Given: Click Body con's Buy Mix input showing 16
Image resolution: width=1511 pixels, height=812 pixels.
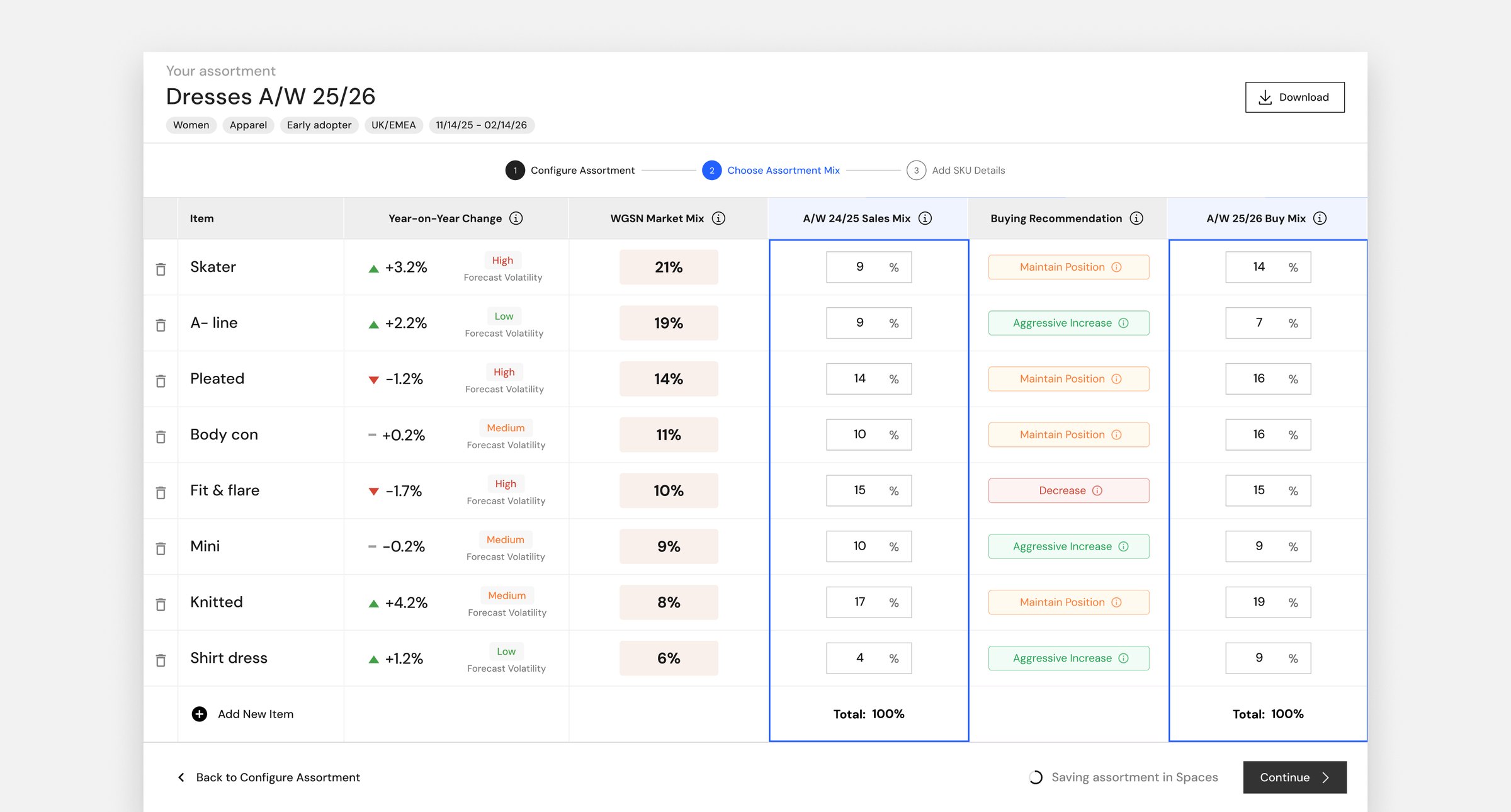Looking at the screenshot, I should 1268,435.
